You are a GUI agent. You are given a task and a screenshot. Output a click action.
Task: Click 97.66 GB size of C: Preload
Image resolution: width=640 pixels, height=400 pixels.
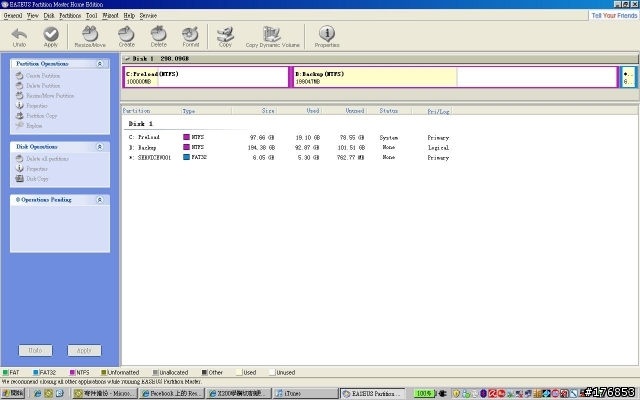point(262,138)
